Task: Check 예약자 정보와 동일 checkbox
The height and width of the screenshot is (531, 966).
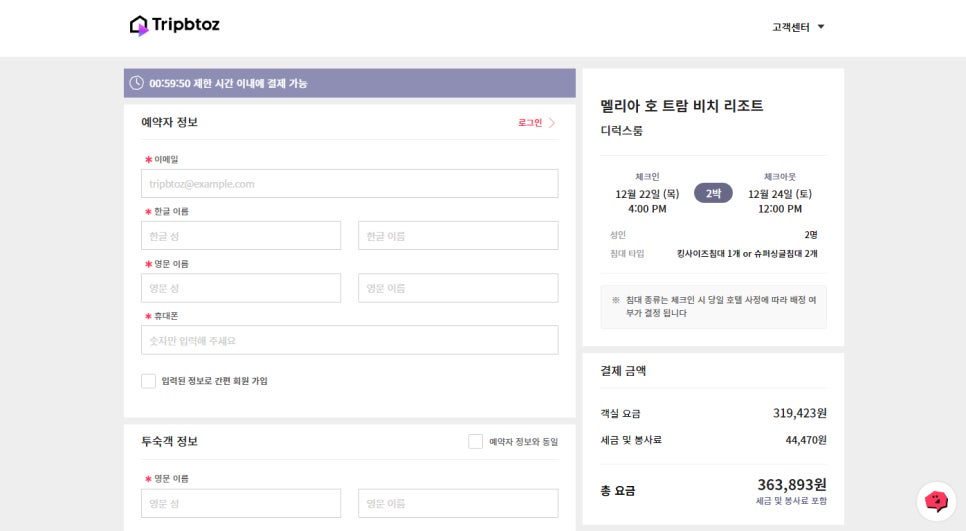Action: (x=476, y=441)
